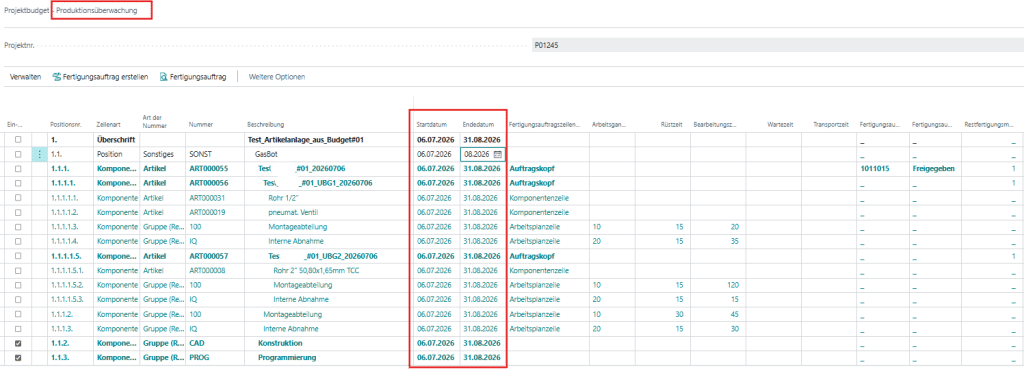Uncheck the Konstruktion row checkbox
The width and height of the screenshot is (1024, 369).
(18, 343)
